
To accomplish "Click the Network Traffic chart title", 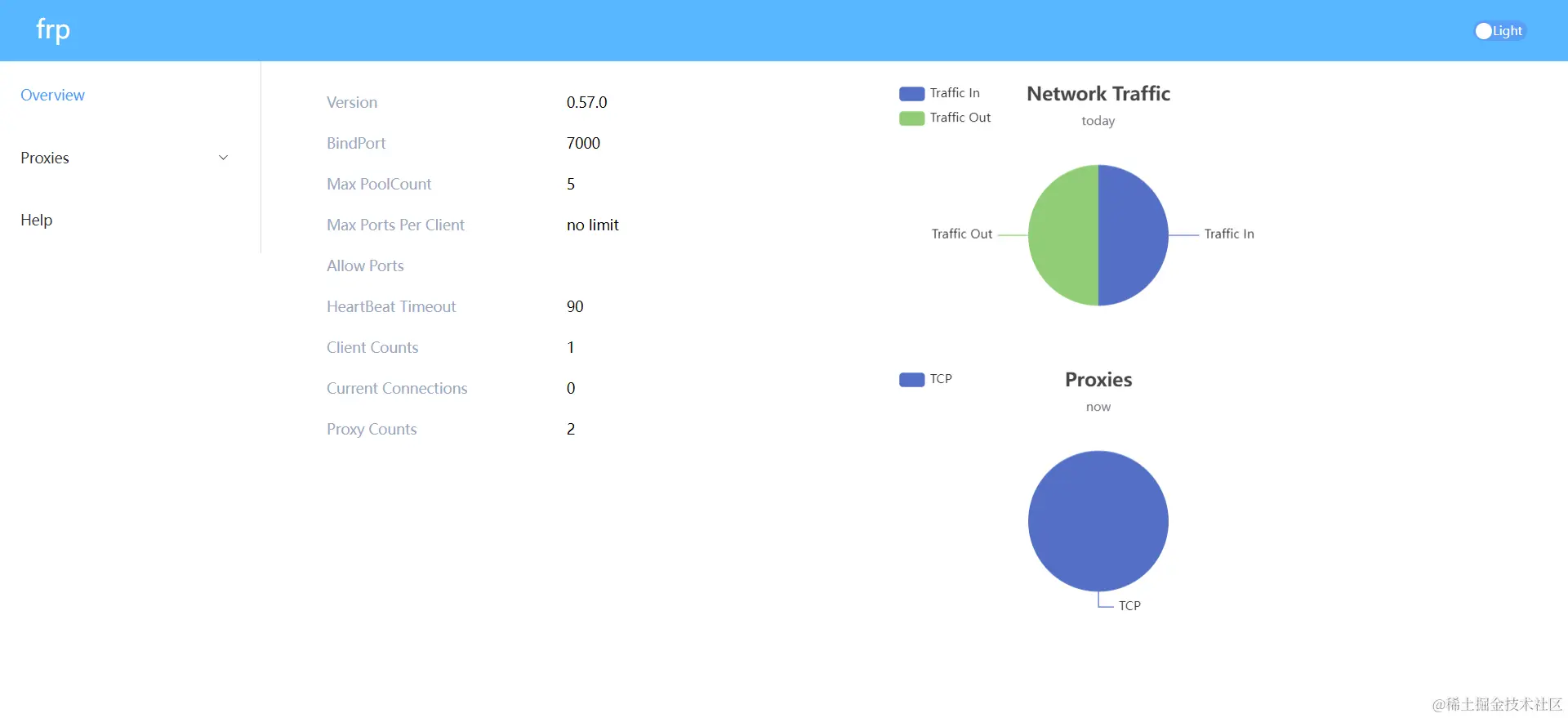I will tap(1098, 94).
